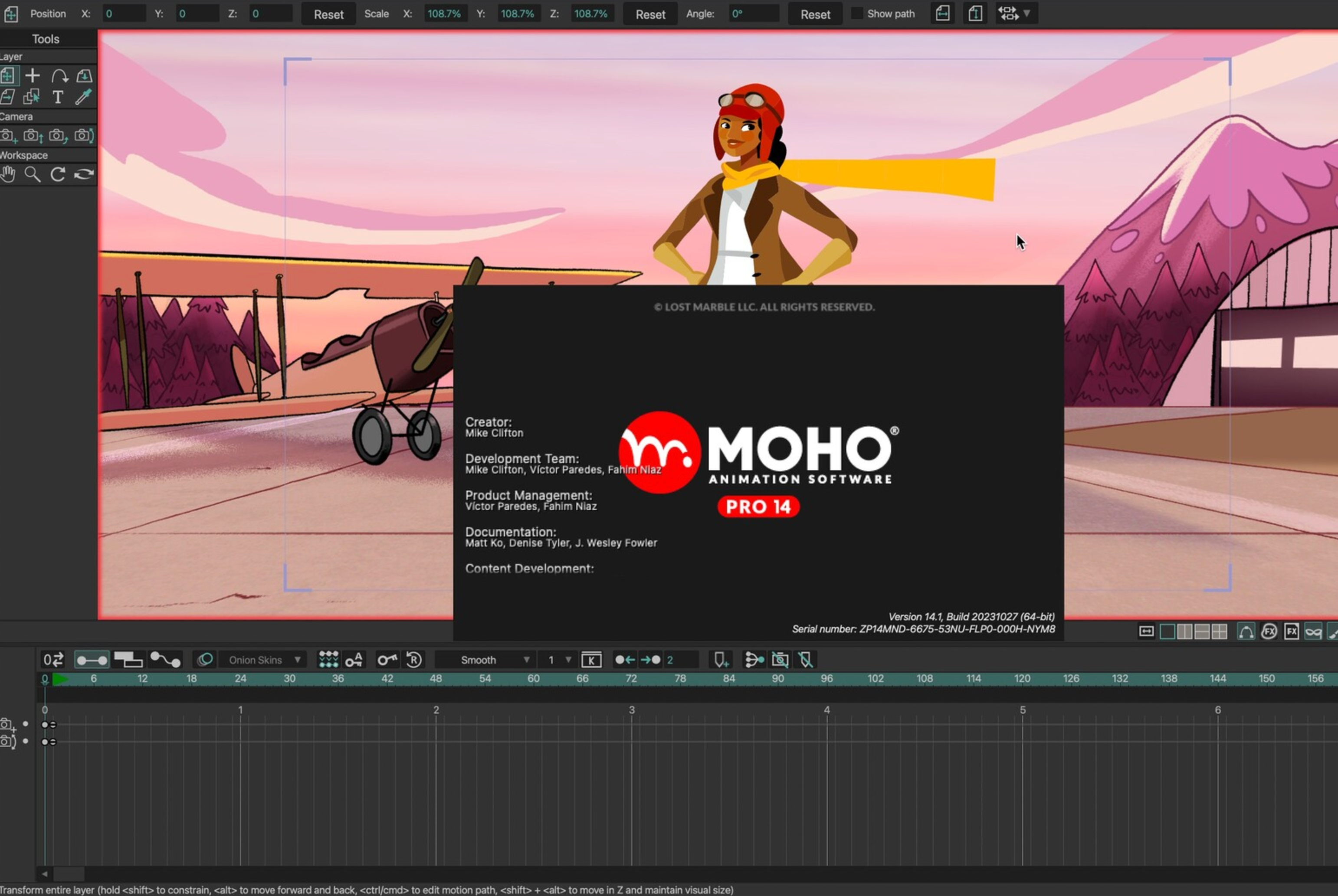This screenshot has width=1338, height=896.
Task: Click frame 60 on the timeline ruler
Action: coord(533,678)
